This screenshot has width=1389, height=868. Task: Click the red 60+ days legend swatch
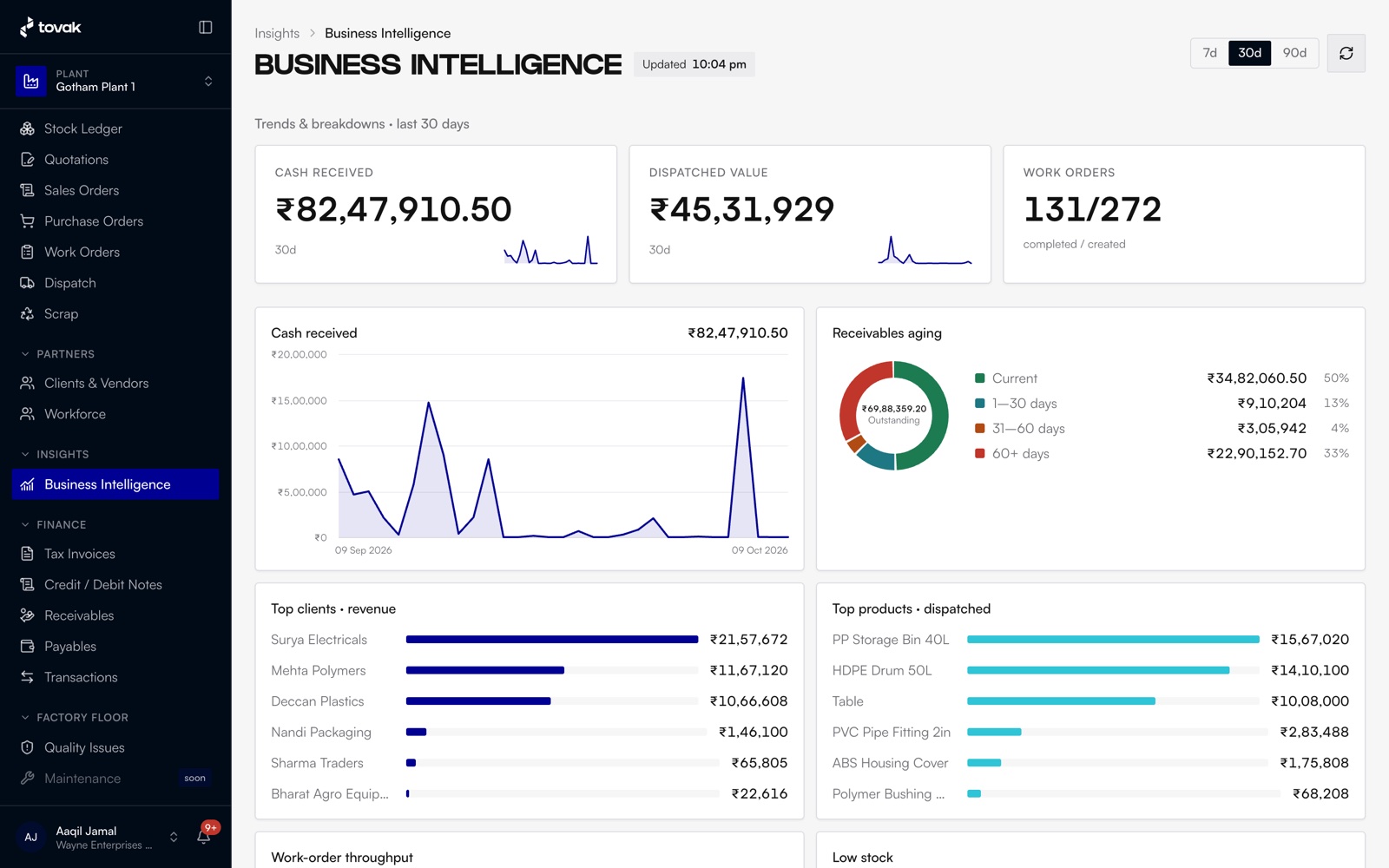[x=979, y=453]
